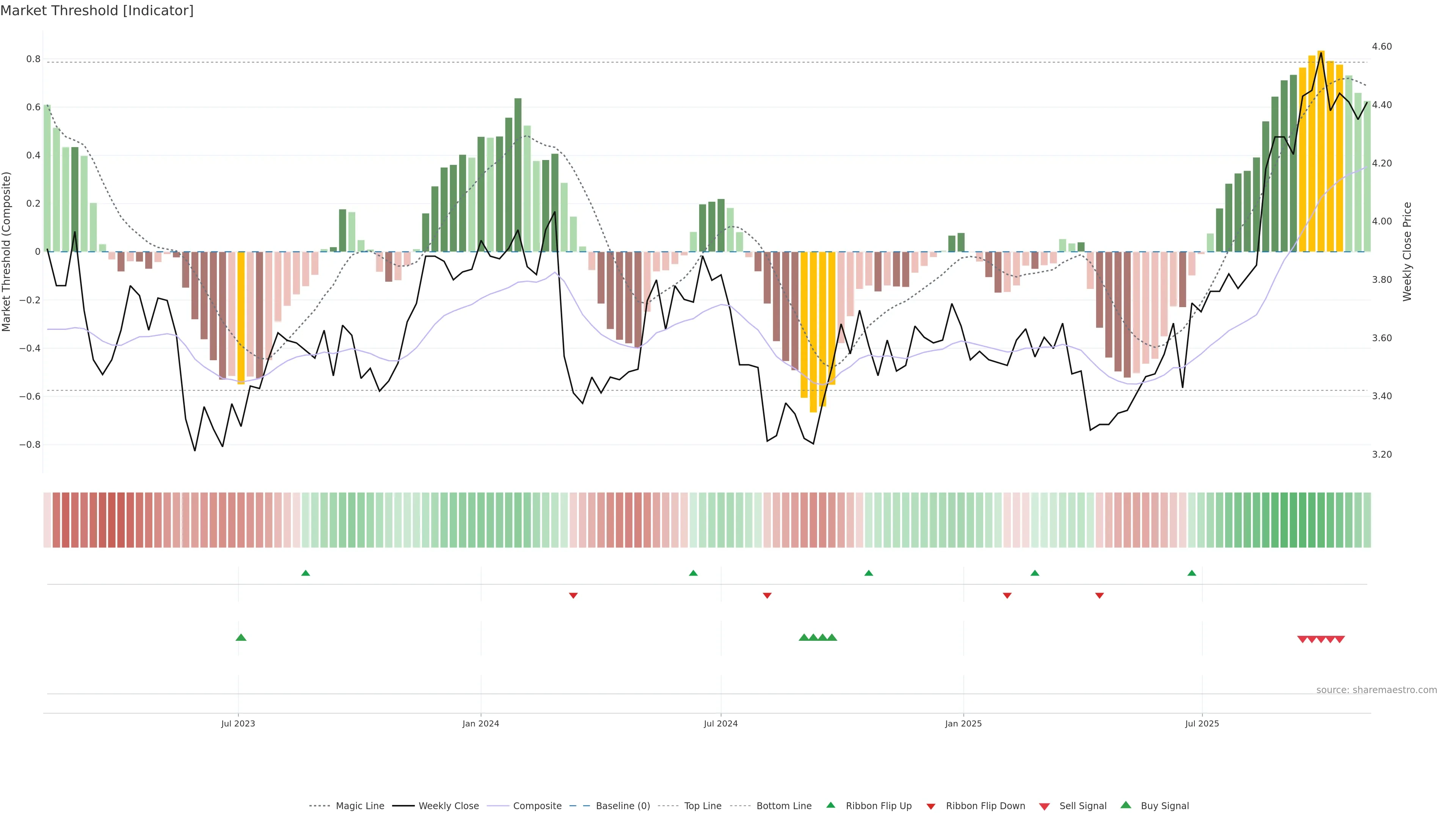The width and height of the screenshot is (1456, 819).
Task: Click ribbon flip up marker before Jul 2025
Action: pyautogui.click(x=1192, y=573)
